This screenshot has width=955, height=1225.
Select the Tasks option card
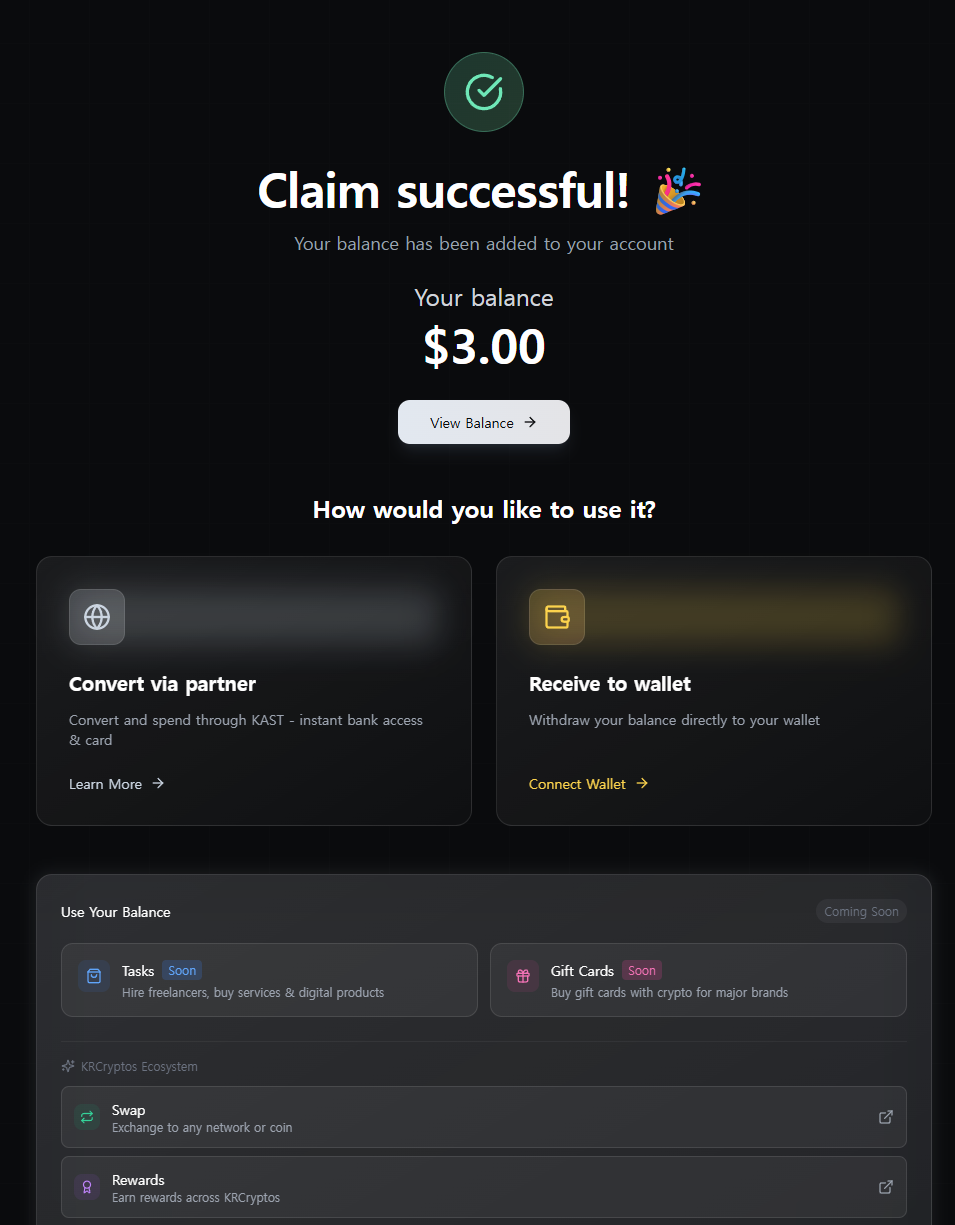click(x=269, y=980)
